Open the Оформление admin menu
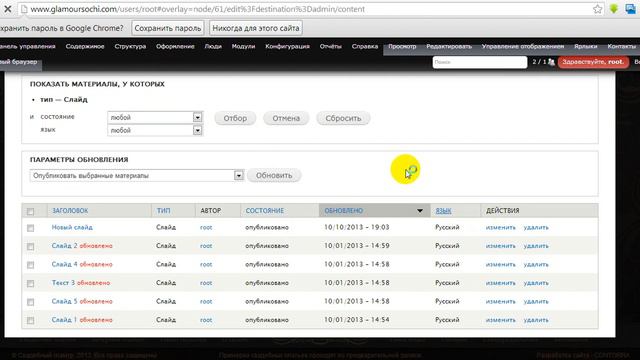Image resolution: width=640 pixels, height=360 pixels. [x=175, y=47]
